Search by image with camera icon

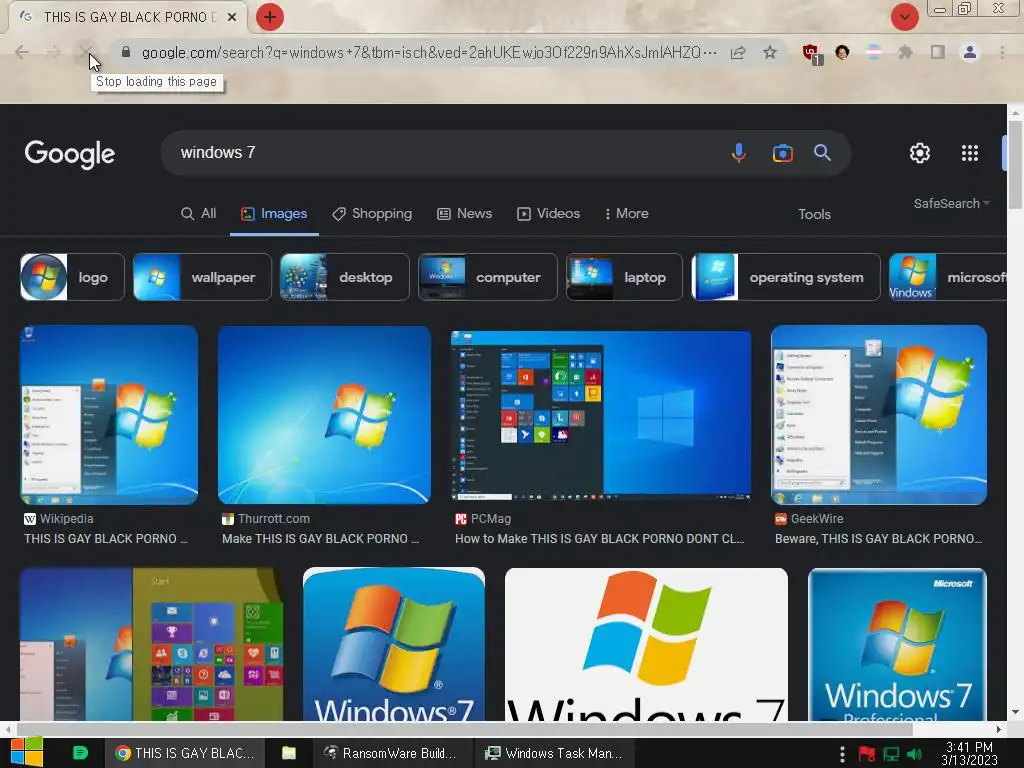pyautogui.click(x=782, y=153)
